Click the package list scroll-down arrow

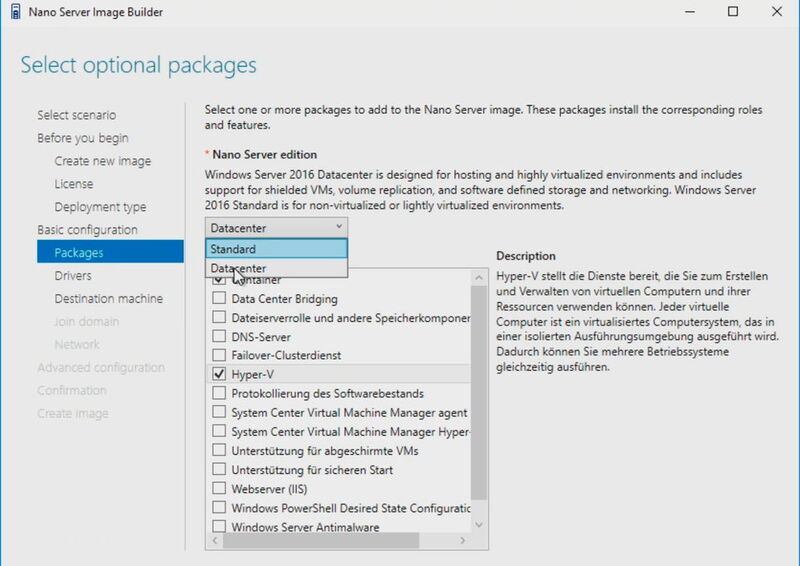pyautogui.click(x=479, y=524)
